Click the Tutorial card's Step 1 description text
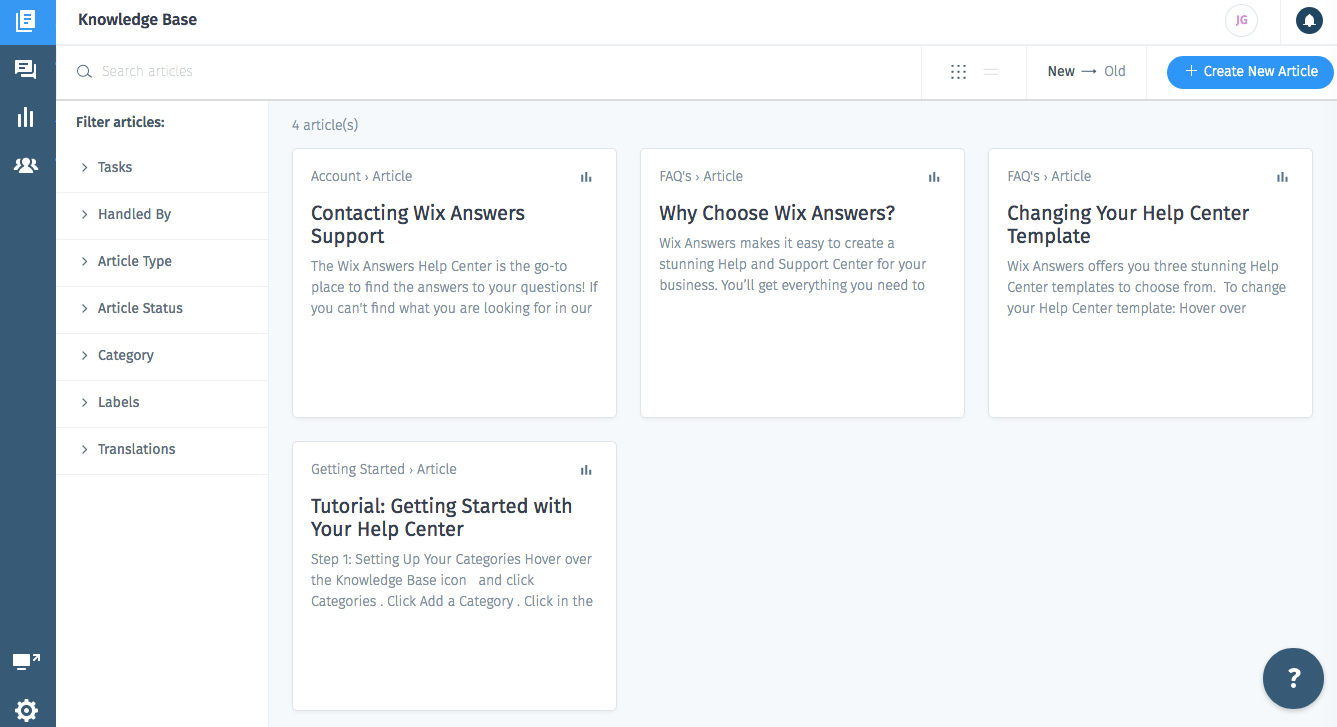1337x727 pixels. pyautogui.click(x=452, y=580)
